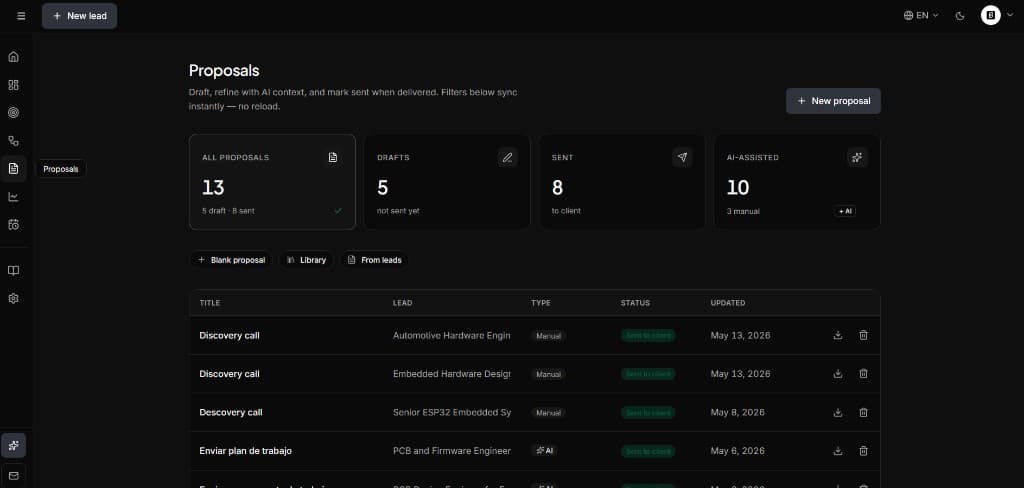
Task: Click the Senior ESP32 Embedded lead
Action: coord(451,412)
